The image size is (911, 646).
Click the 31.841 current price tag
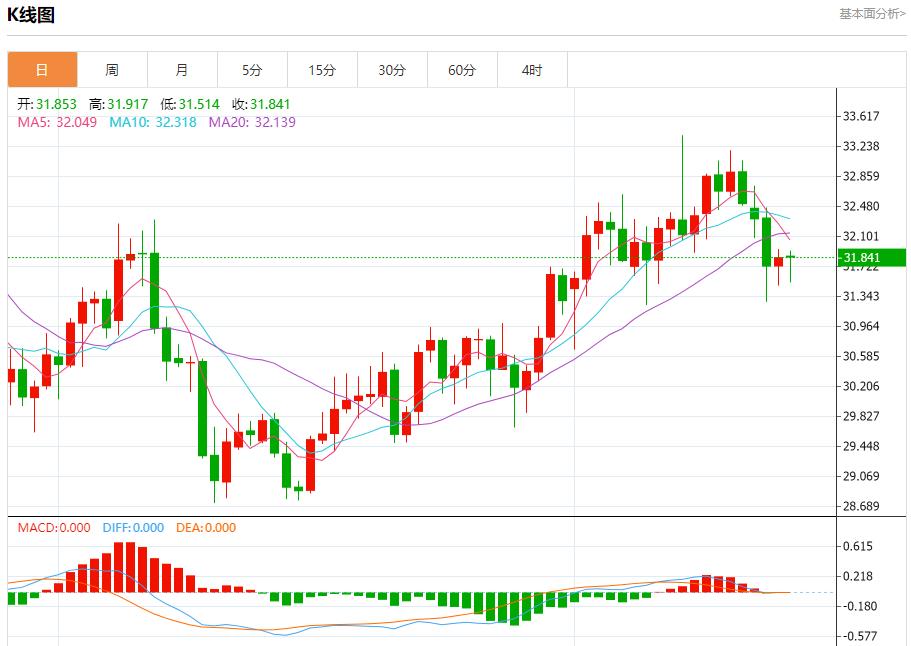861,257
